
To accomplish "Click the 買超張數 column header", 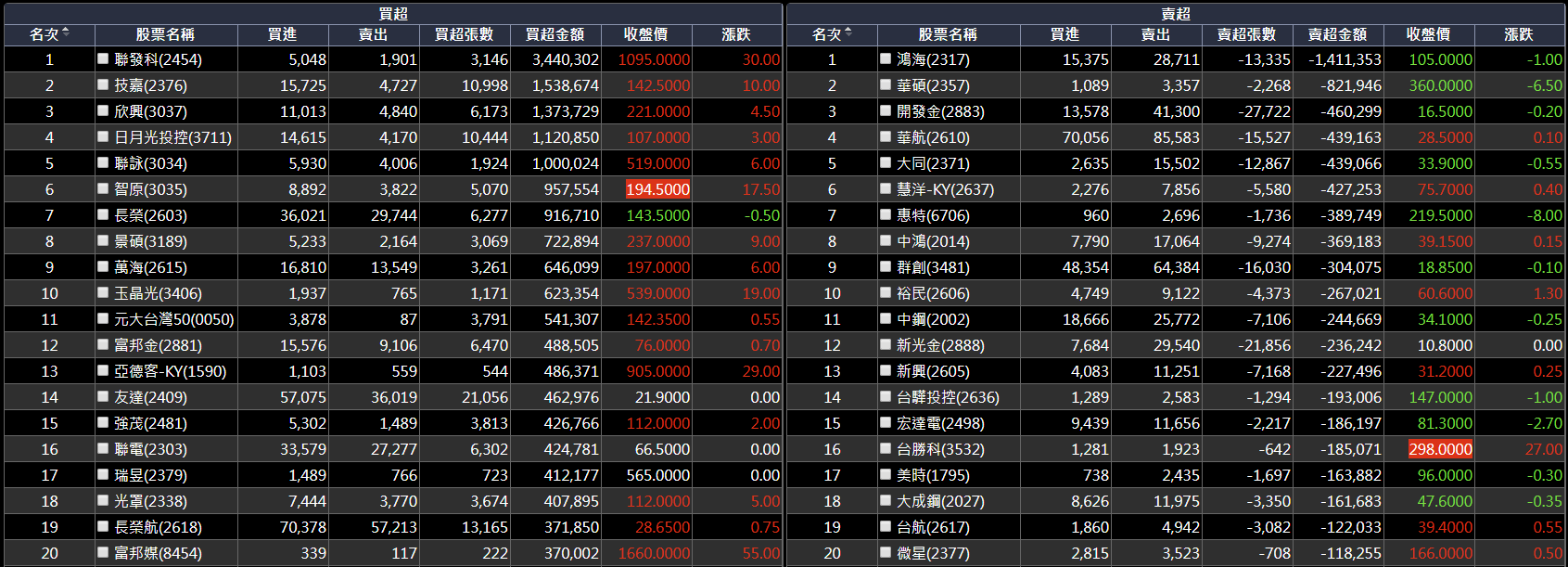I will 465,34.
